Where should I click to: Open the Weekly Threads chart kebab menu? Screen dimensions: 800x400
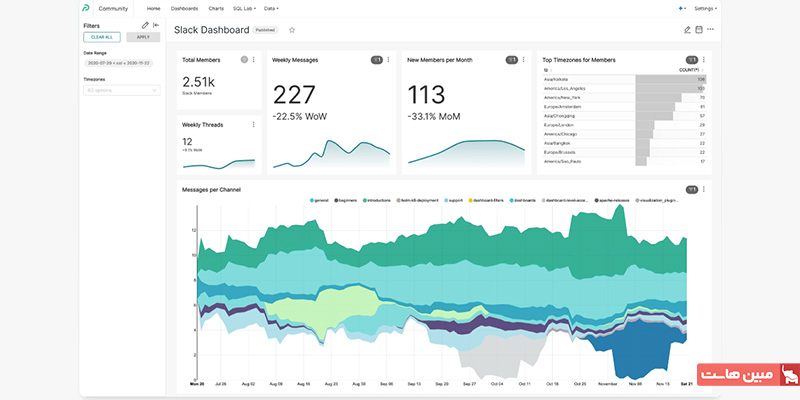254,125
